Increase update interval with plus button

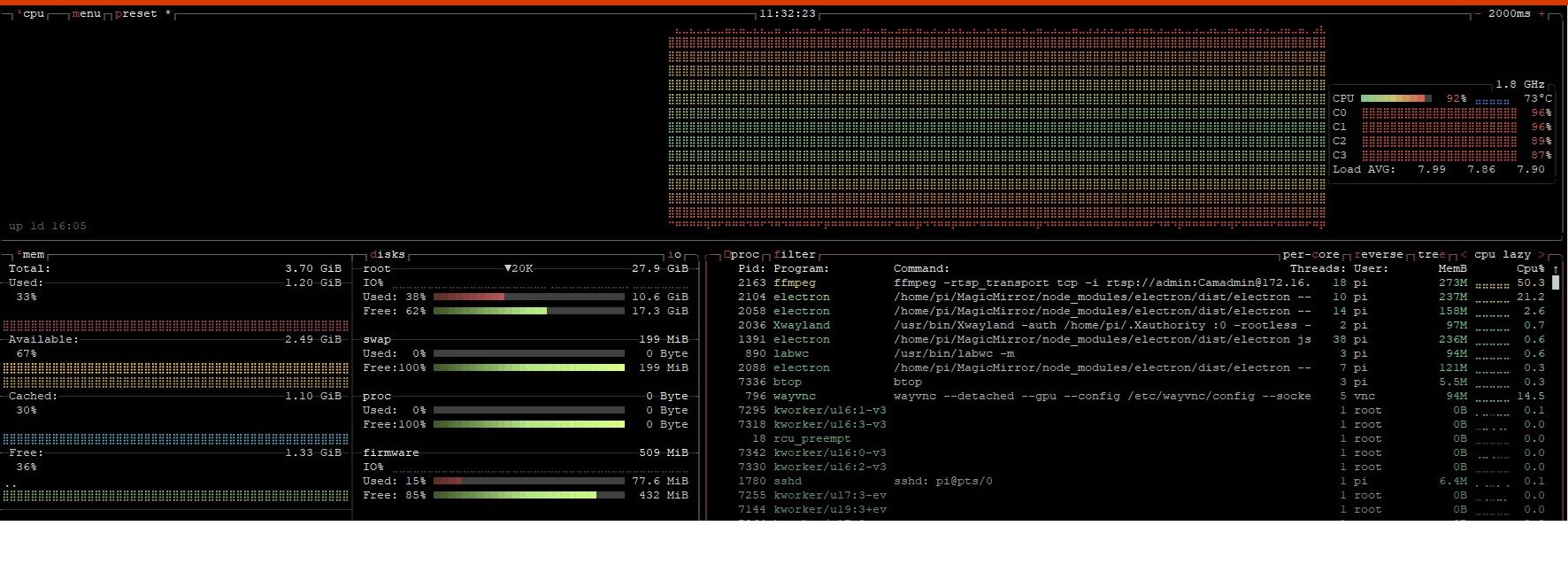(1542, 14)
